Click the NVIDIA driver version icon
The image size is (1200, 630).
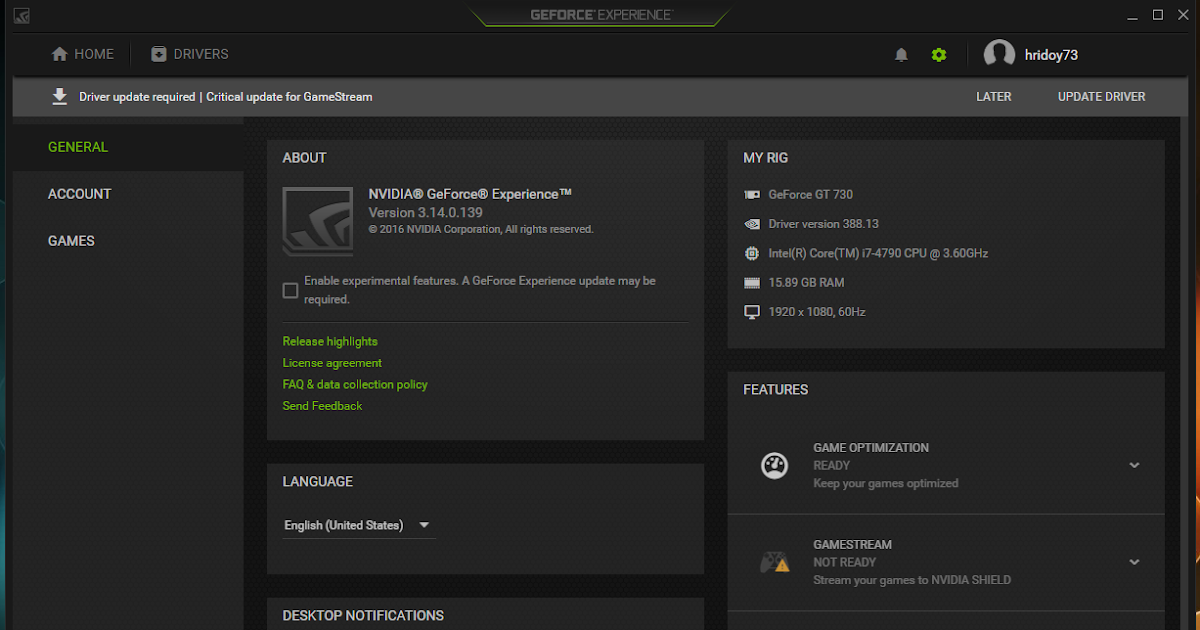point(752,224)
